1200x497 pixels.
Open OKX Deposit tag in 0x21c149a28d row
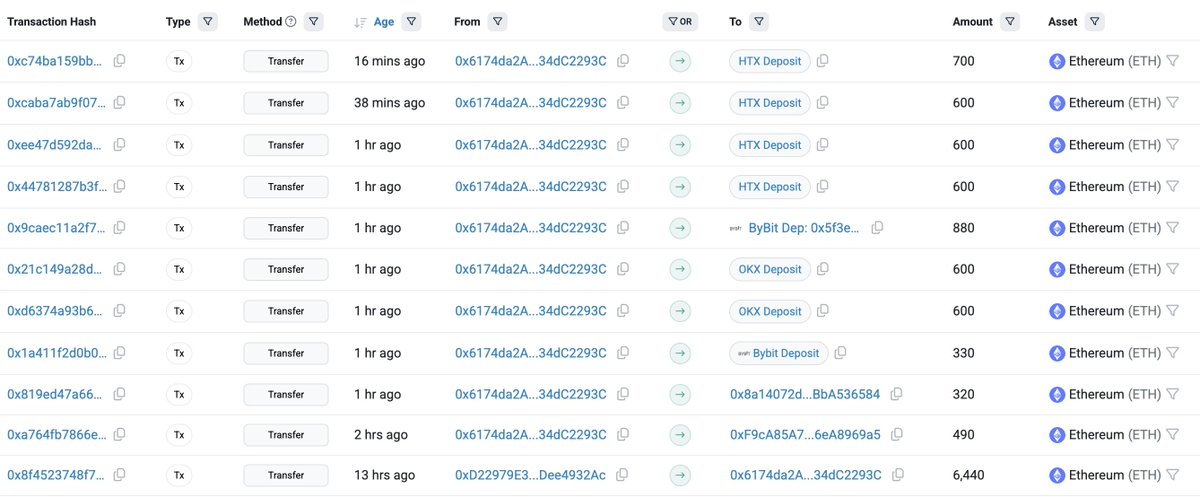pyautogui.click(x=769, y=269)
